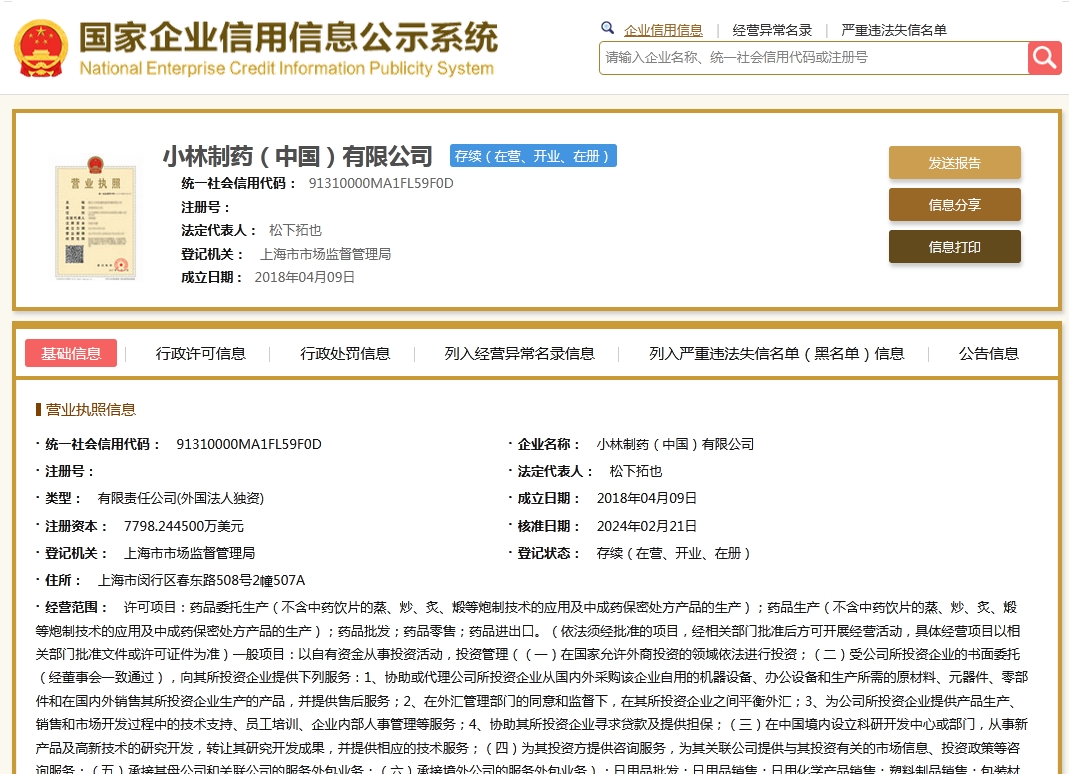This screenshot has height=774, width=1069.
Task: Click the 登记机关 value in license details
Action: coord(190,553)
